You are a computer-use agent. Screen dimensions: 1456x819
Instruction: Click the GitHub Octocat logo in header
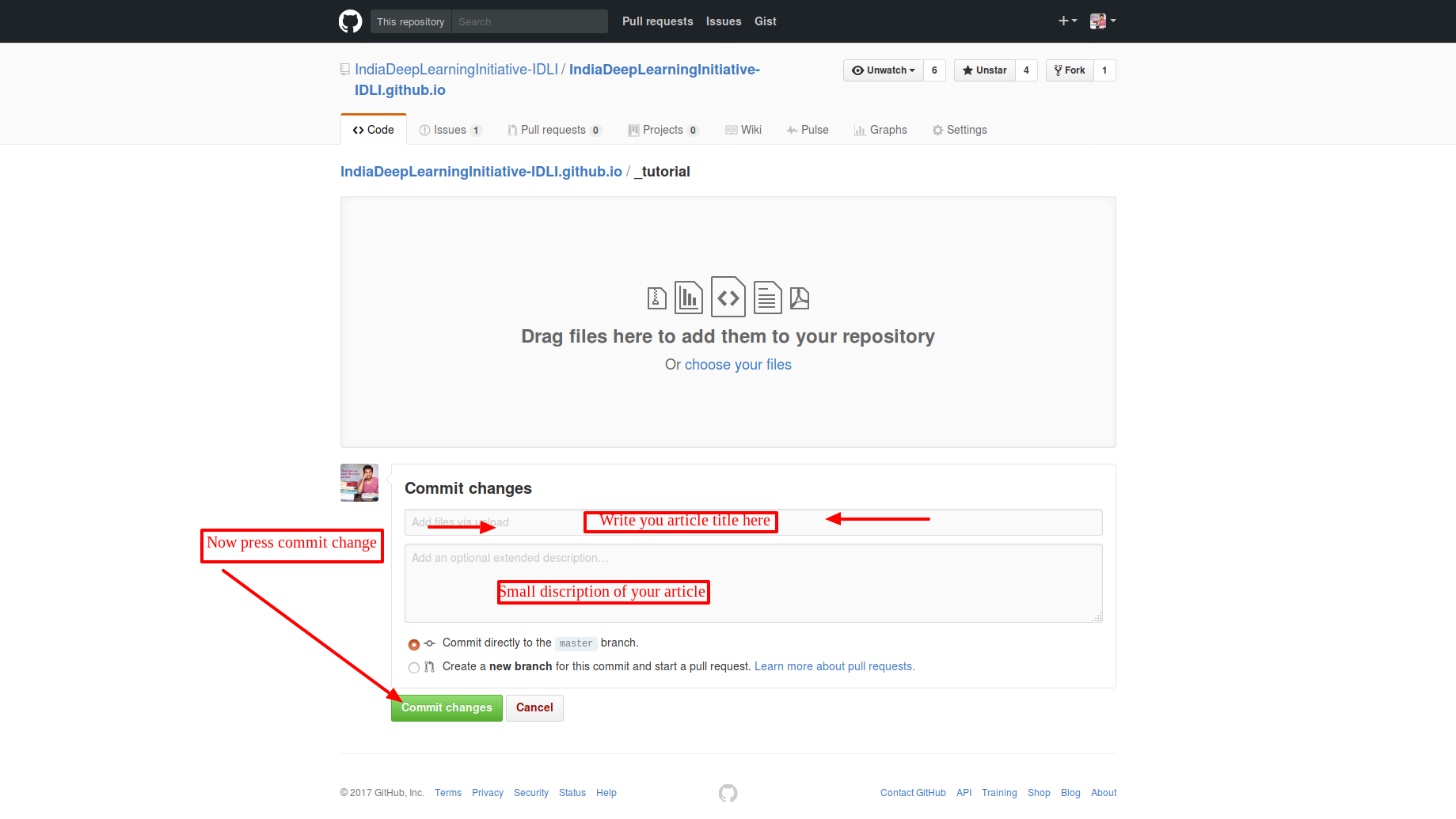pyautogui.click(x=350, y=21)
